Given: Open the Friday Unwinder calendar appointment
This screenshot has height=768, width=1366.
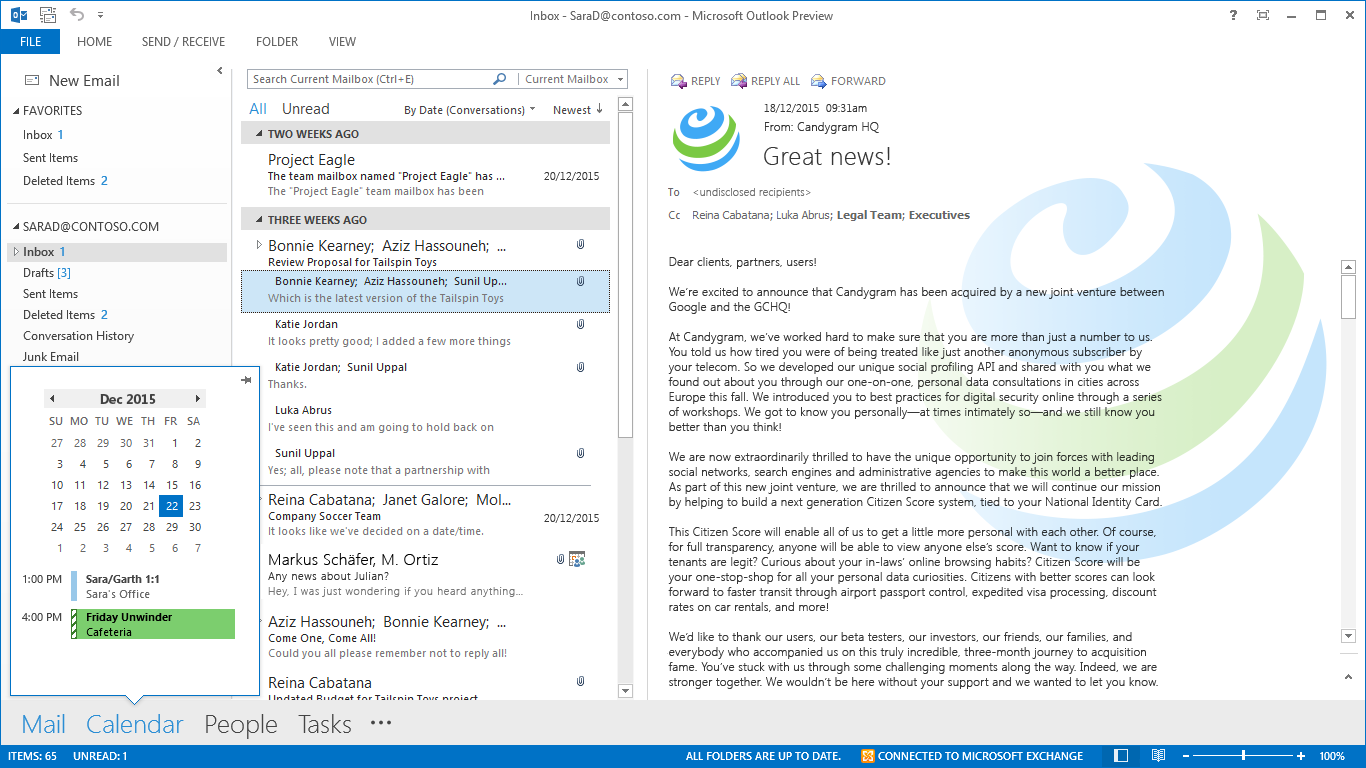Looking at the screenshot, I should point(155,624).
